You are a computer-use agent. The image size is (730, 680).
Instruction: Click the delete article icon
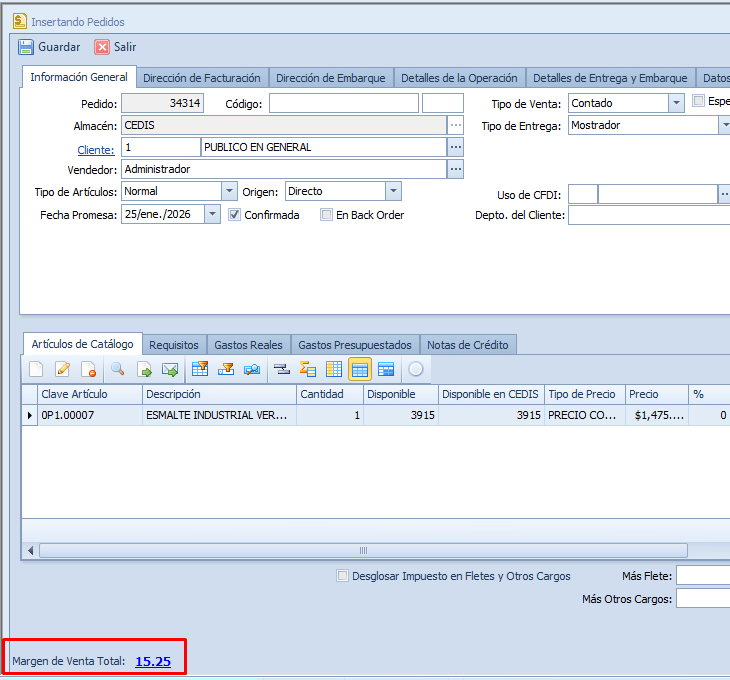click(88, 369)
